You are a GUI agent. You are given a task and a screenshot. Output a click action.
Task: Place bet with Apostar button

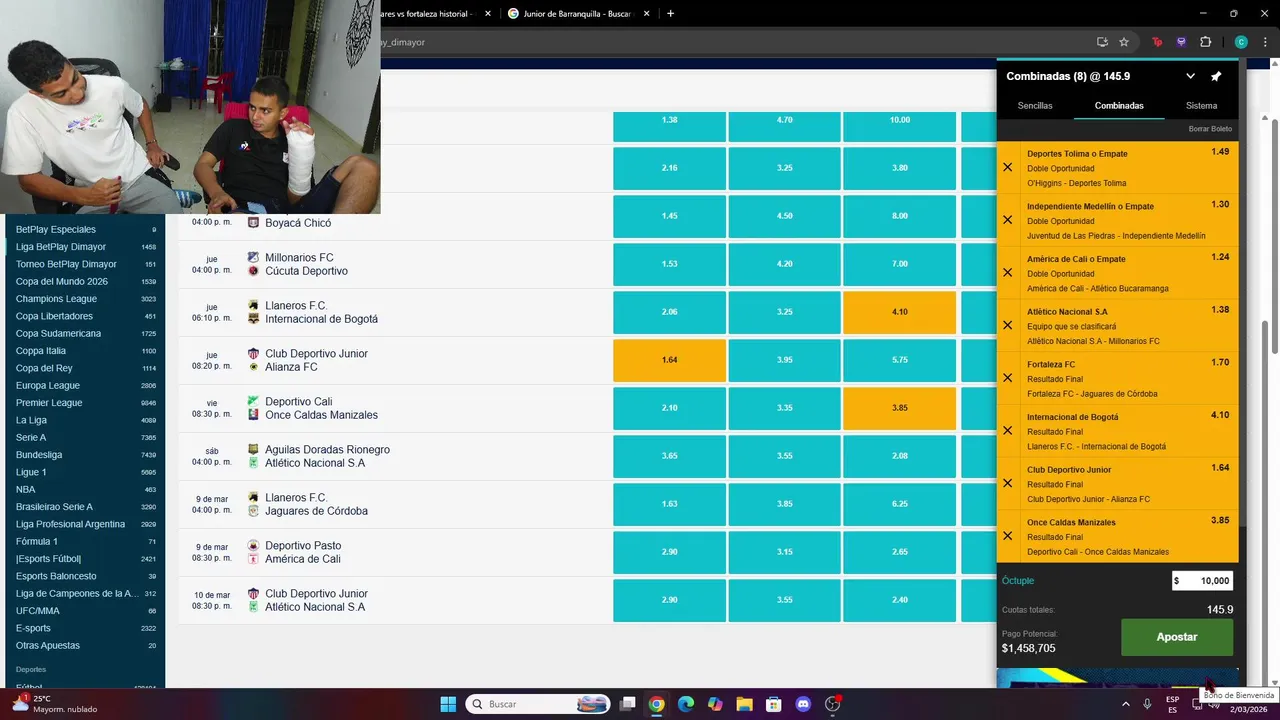tap(1177, 637)
